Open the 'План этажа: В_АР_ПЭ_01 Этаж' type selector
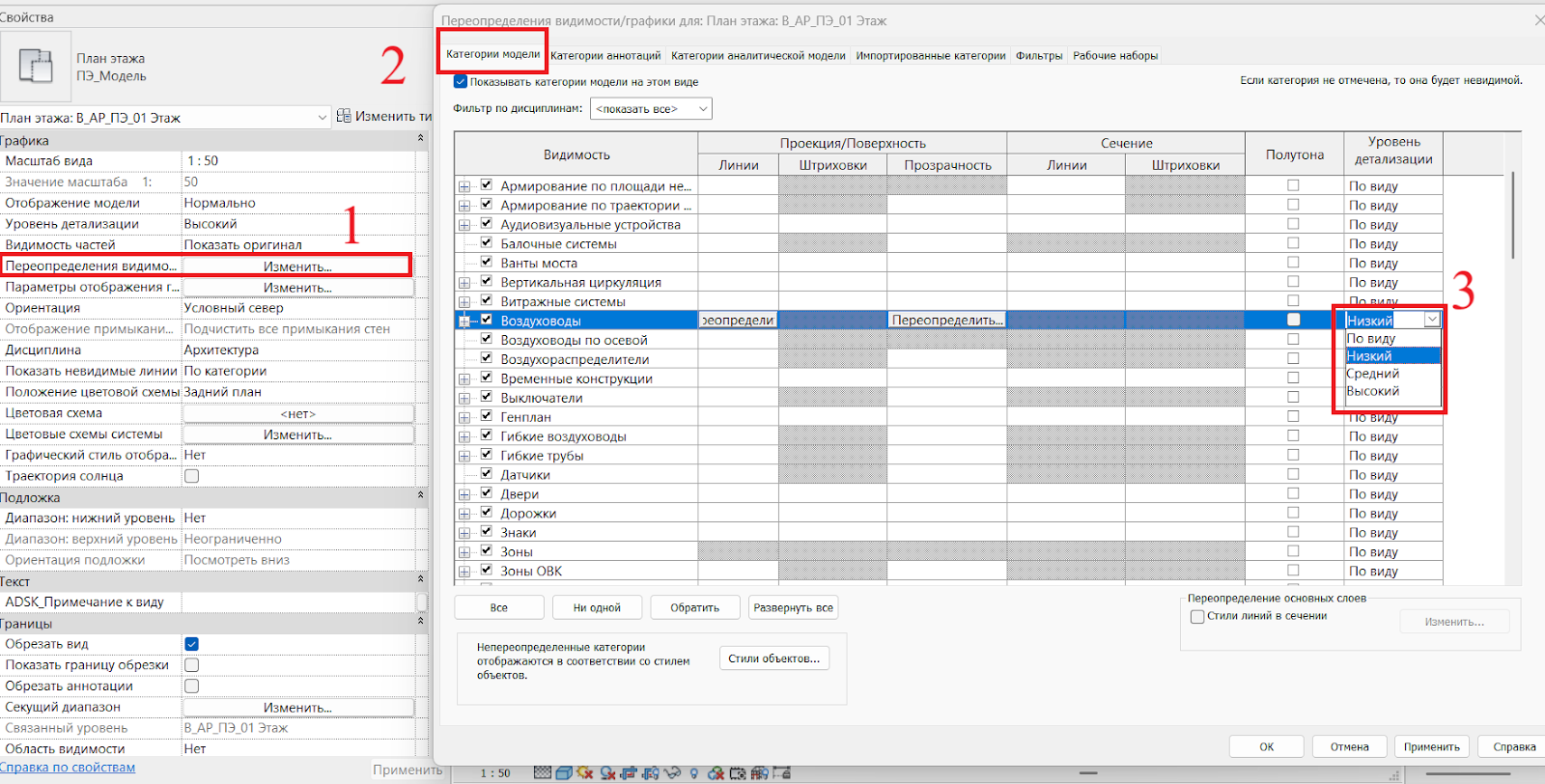 point(166,118)
